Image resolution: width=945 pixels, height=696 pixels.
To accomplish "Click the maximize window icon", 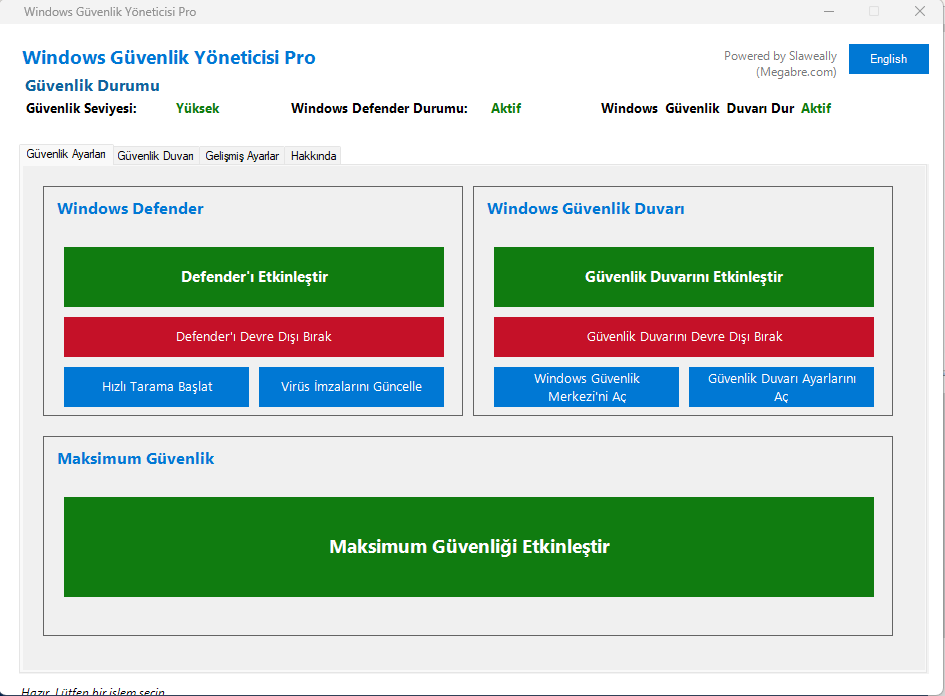I will click(x=874, y=11).
